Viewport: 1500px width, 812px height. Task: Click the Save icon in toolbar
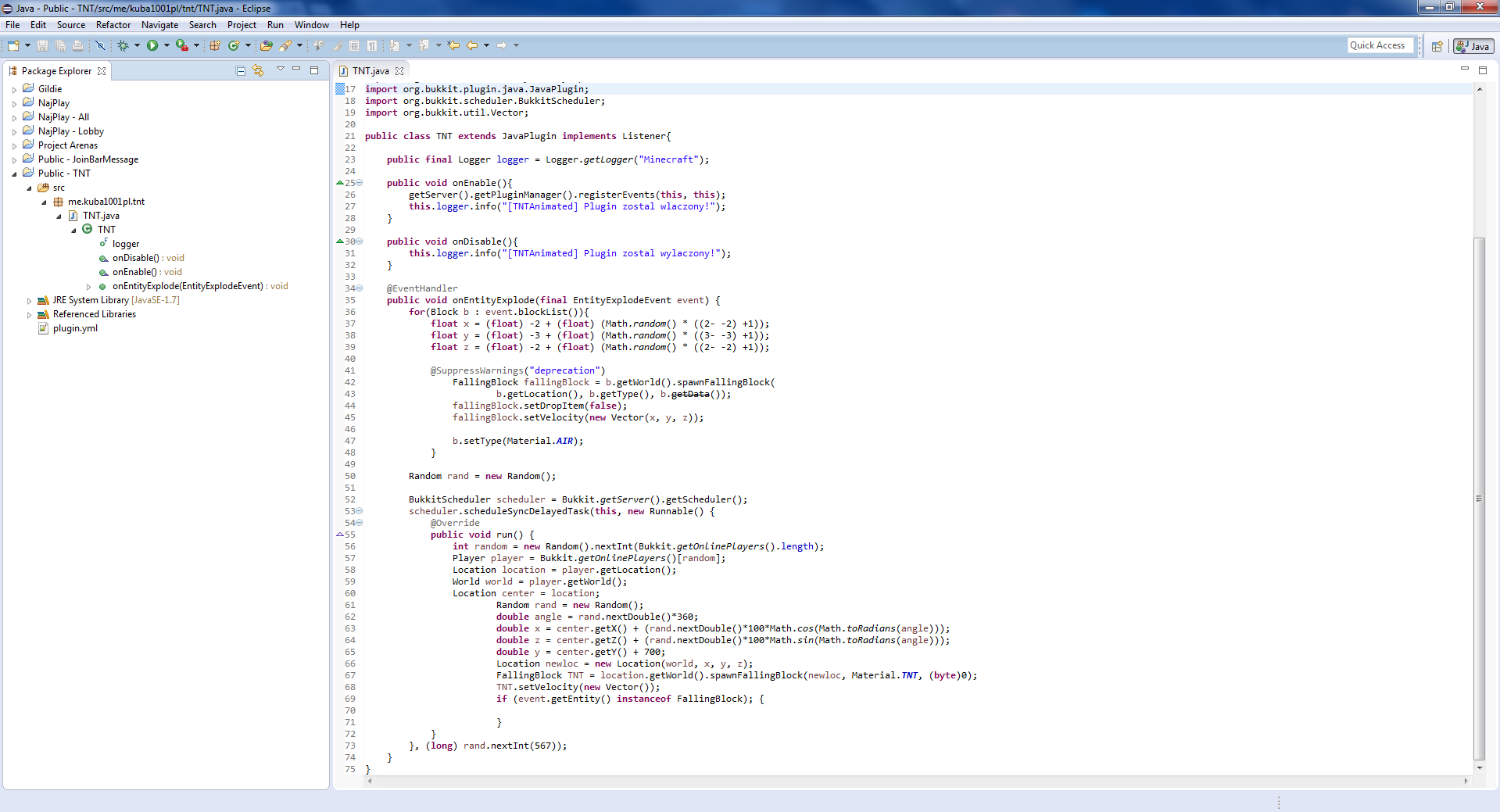tap(42, 45)
